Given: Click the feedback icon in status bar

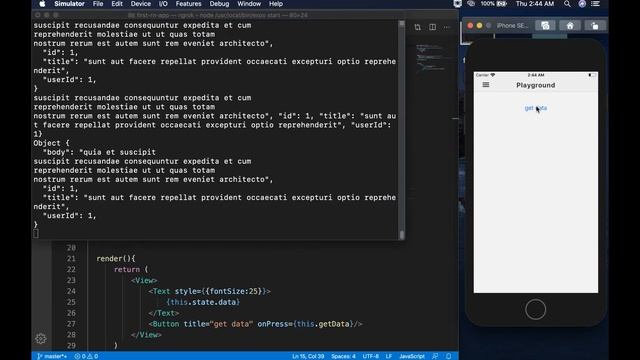Looking at the screenshot, I should 435,356.
